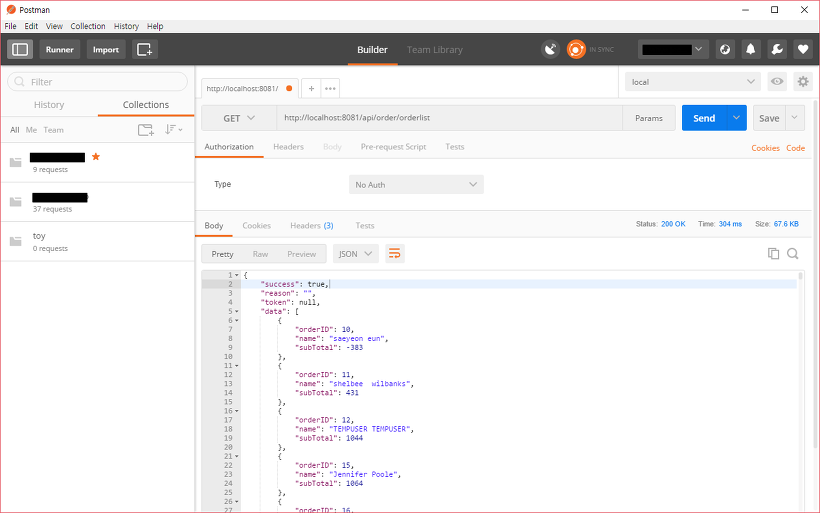Open response Cookies tab
Screen dimensions: 820x513
tap(256, 226)
